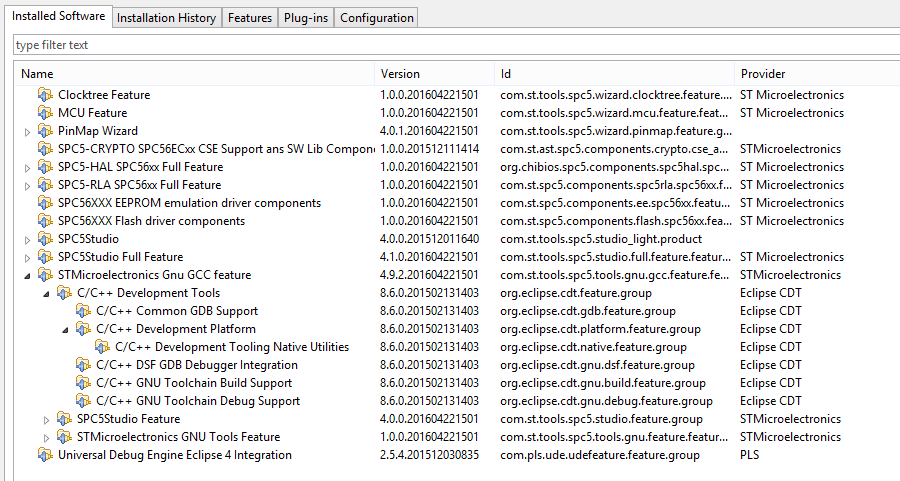Collapse the STMicroelectronics Gnu GCC feature node
This screenshot has height=481, width=900.
27,276
